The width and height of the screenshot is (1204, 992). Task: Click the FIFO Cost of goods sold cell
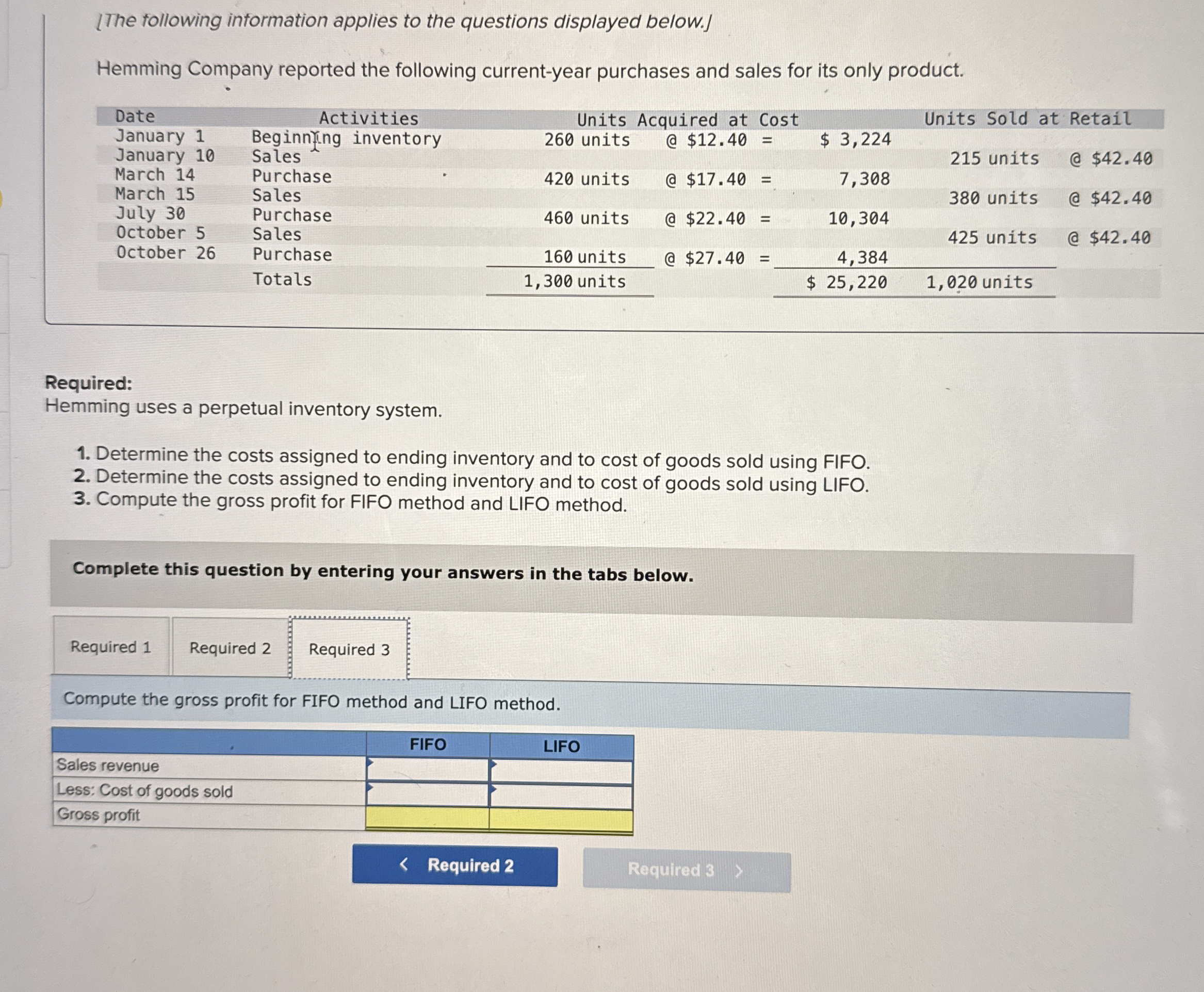pyautogui.click(x=428, y=794)
